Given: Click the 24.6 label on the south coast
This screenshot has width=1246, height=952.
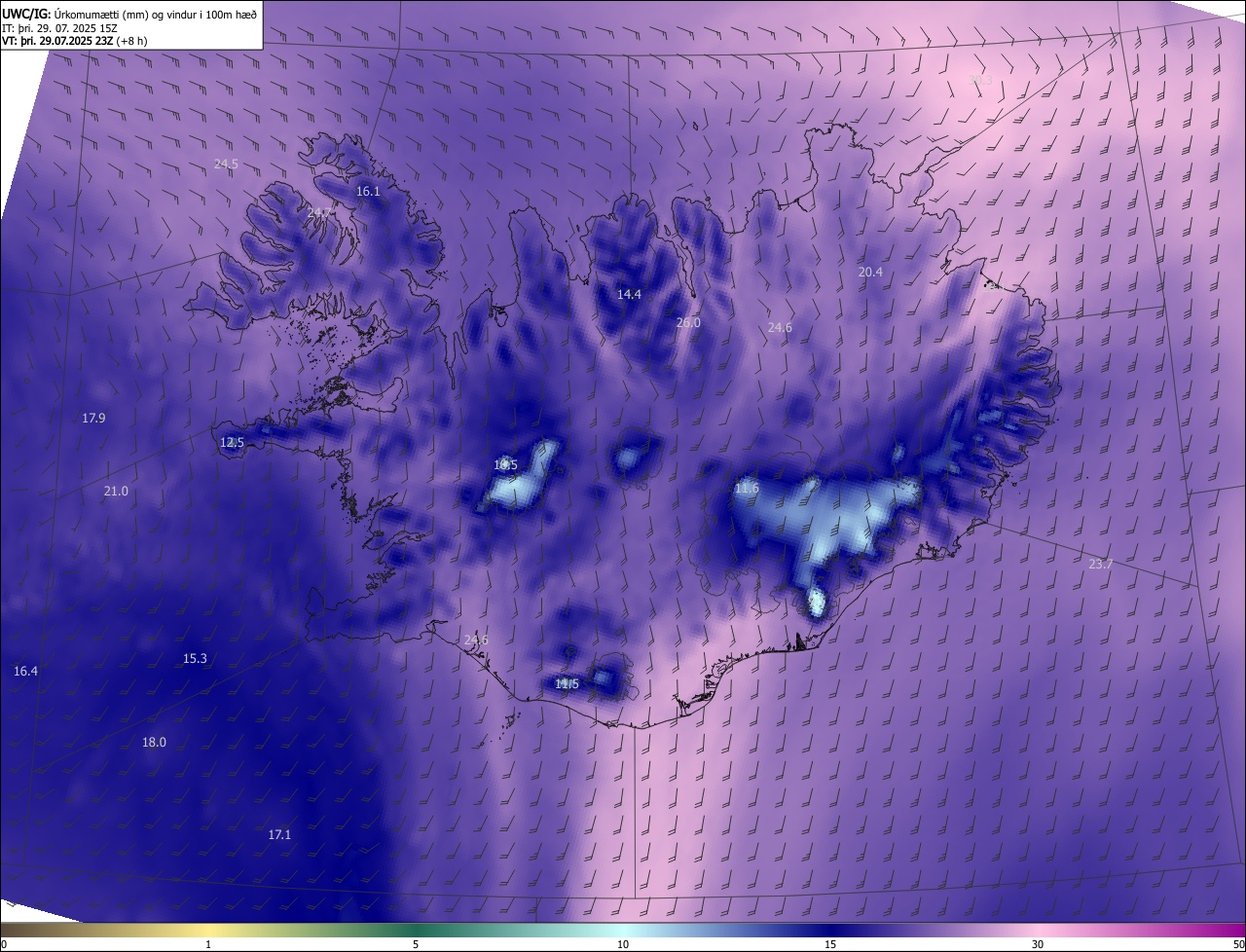Looking at the screenshot, I should (476, 641).
